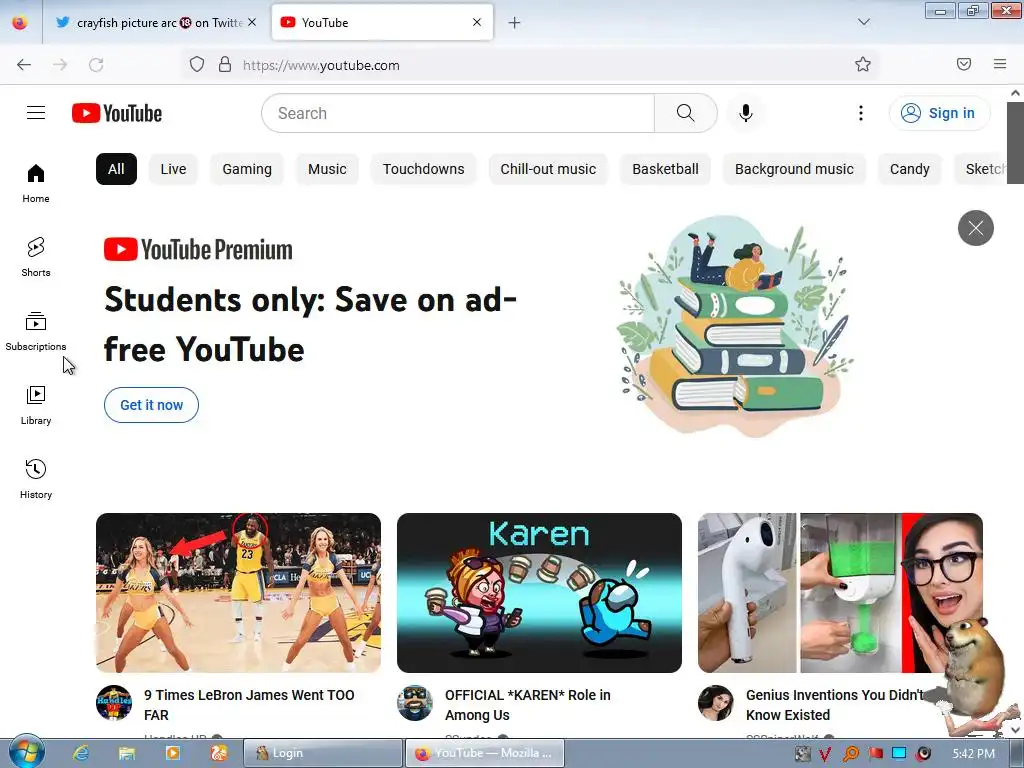Close the YouTube tab
Image resolution: width=1024 pixels, height=768 pixels.
tap(477, 22)
